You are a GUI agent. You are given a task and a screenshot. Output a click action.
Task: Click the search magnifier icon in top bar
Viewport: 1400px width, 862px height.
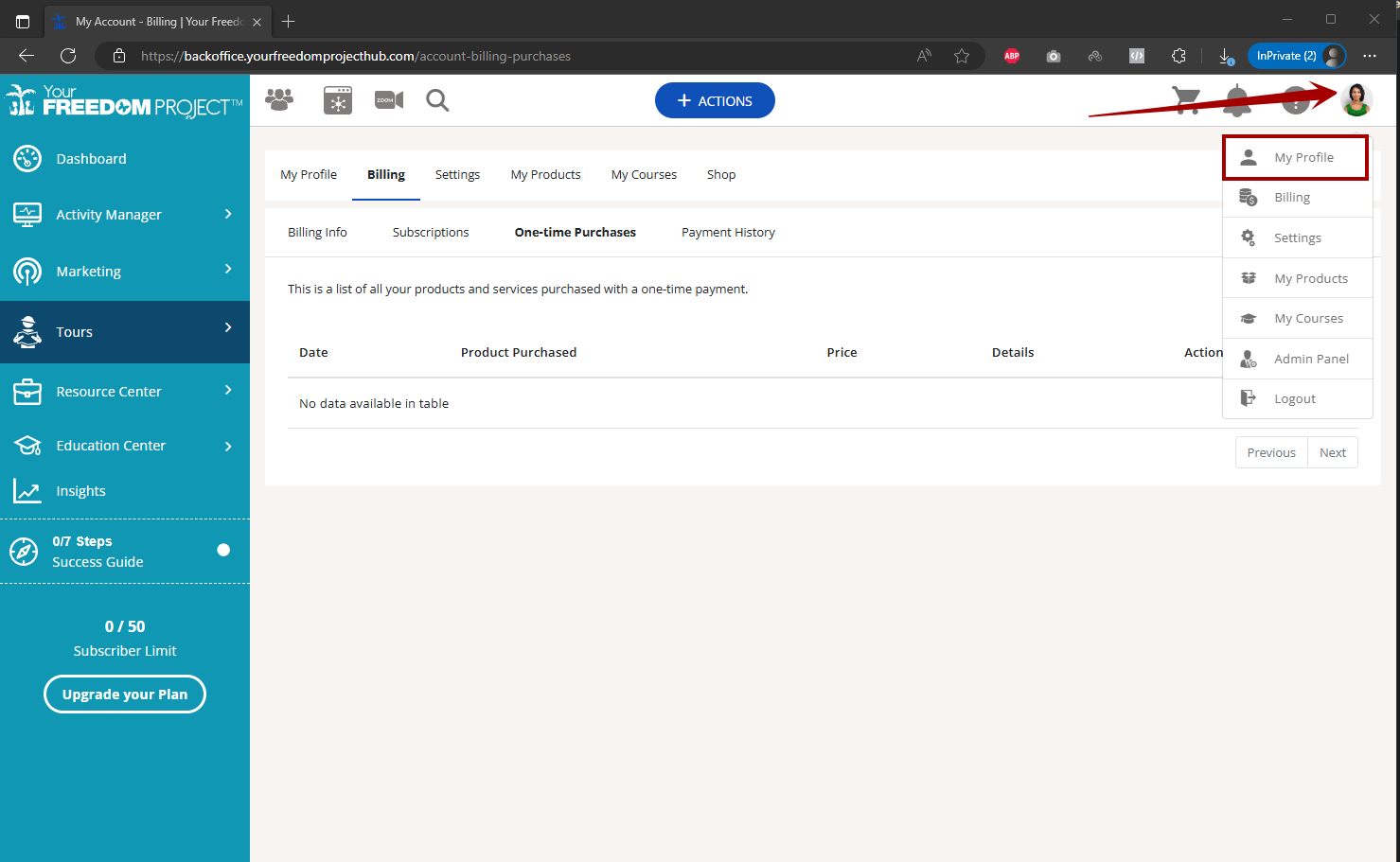click(437, 100)
